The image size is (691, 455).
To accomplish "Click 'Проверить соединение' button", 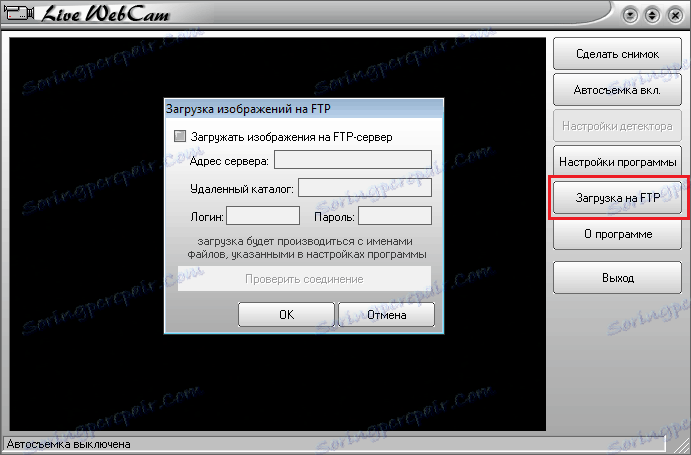I will pyautogui.click(x=304, y=279).
